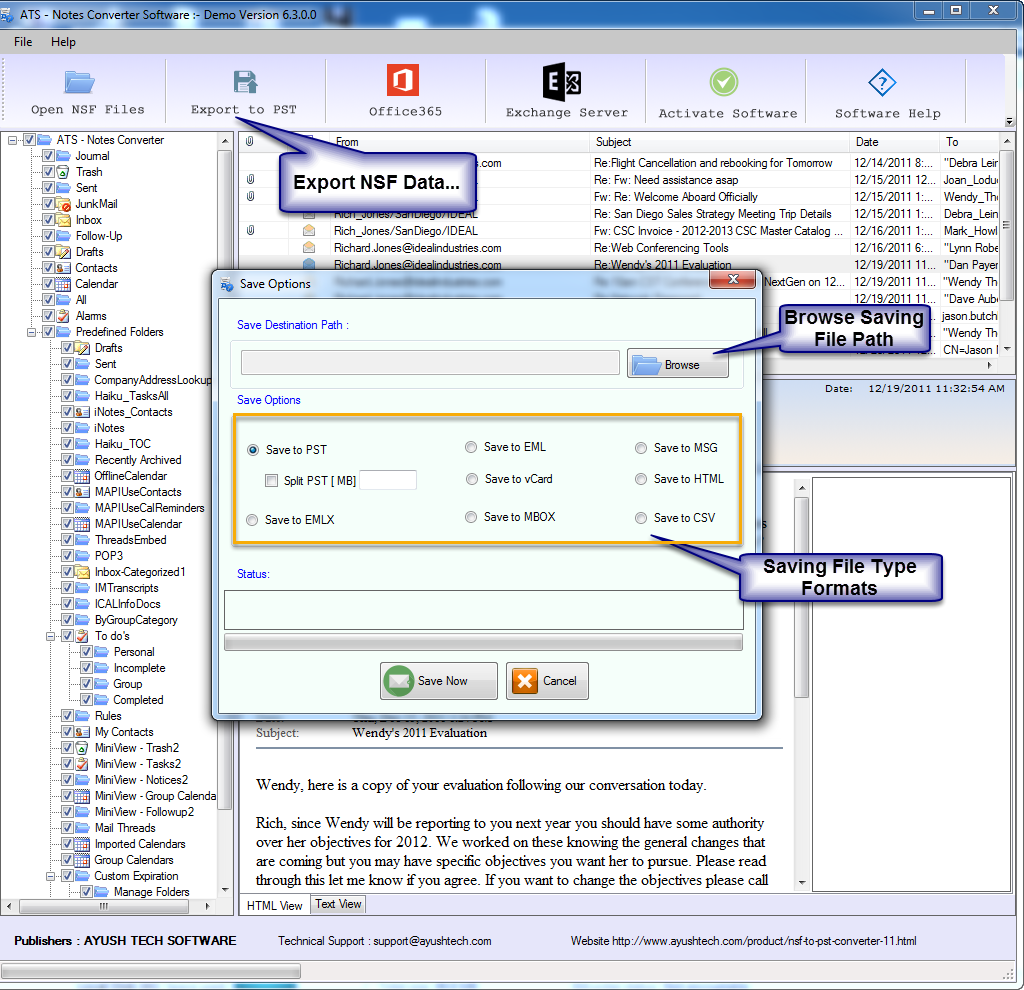Click the Split PST size input field
Screen dimensions: 1024x990
coord(388,481)
